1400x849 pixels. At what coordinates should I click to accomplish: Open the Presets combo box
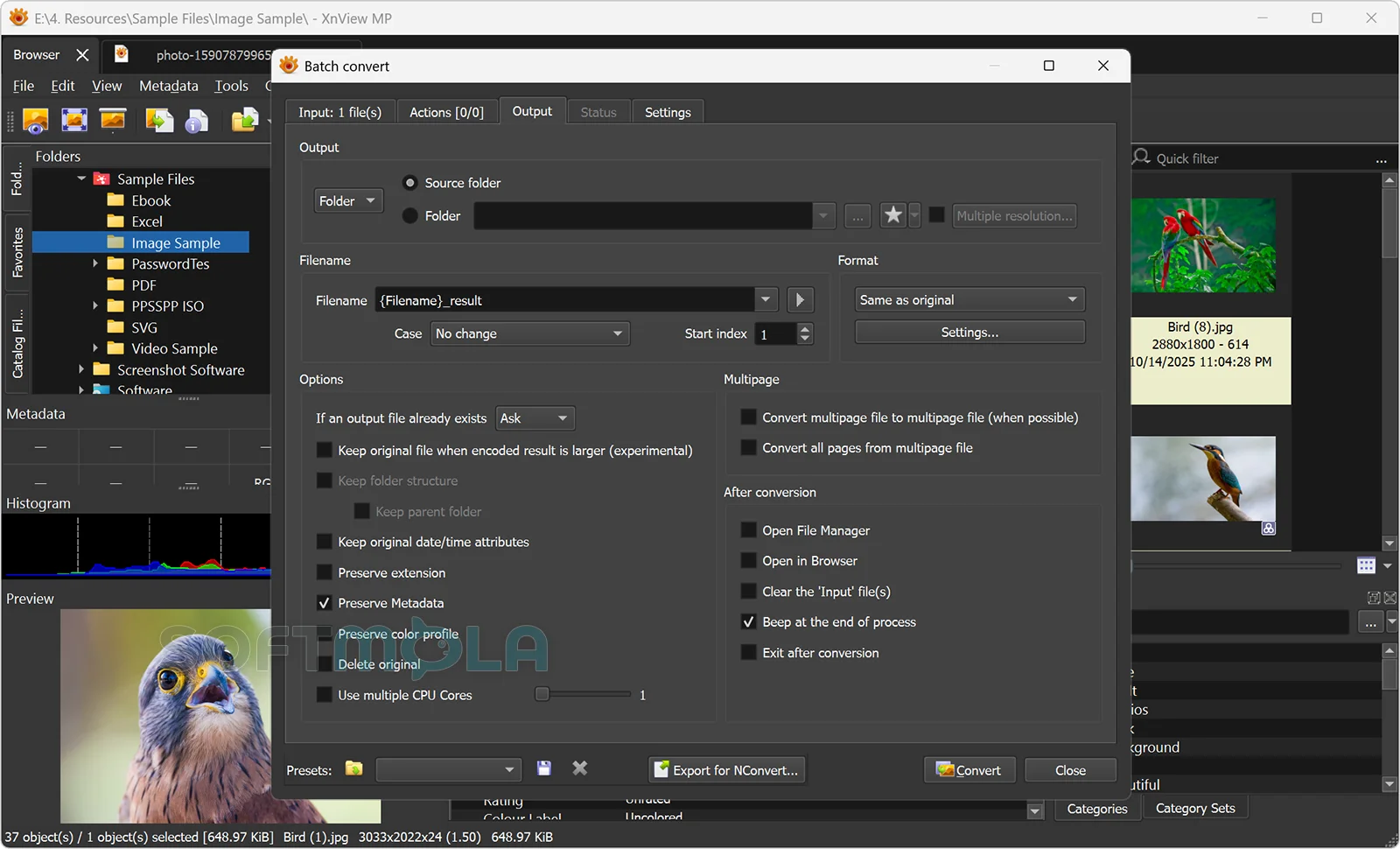tap(448, 769)
